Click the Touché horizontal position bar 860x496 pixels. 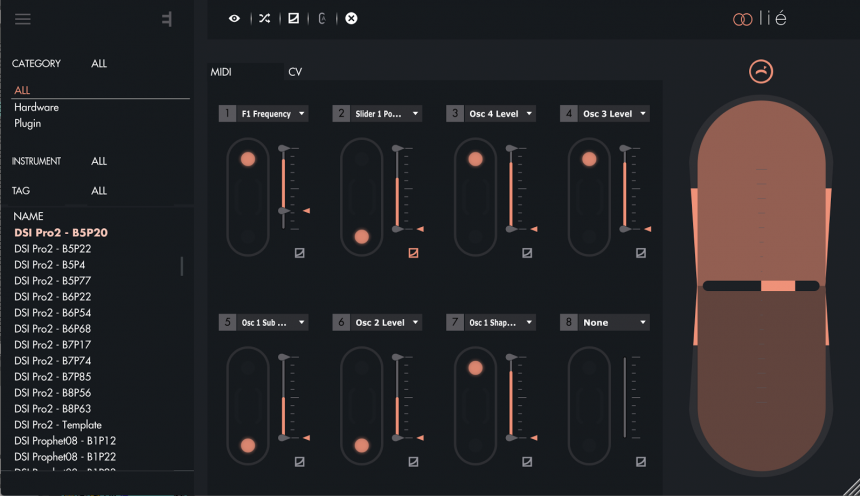pyautogui.click(x=761, y=286)
